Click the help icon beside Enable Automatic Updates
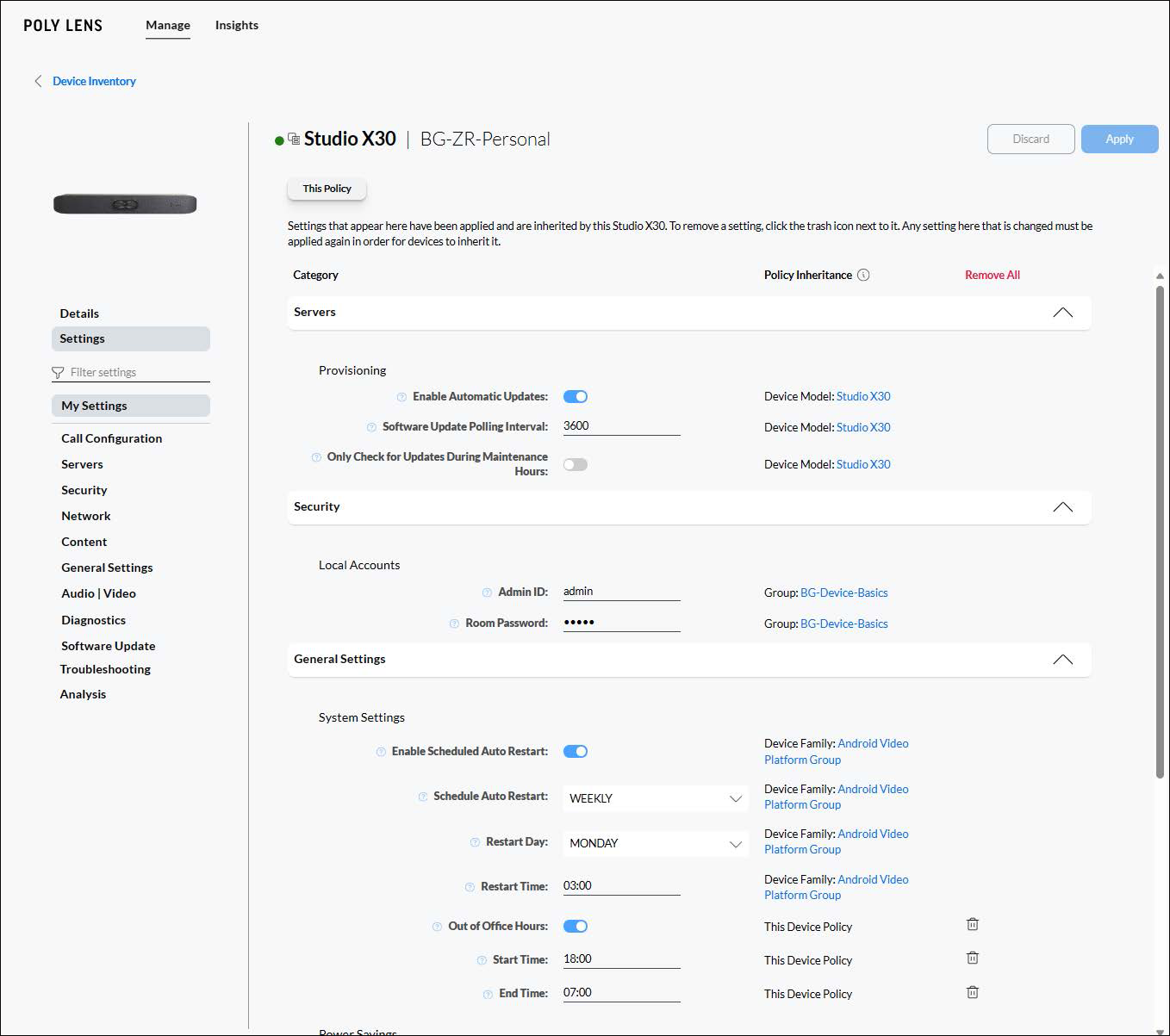The height and width of the screenshot is (1036, 1170). 401,397
